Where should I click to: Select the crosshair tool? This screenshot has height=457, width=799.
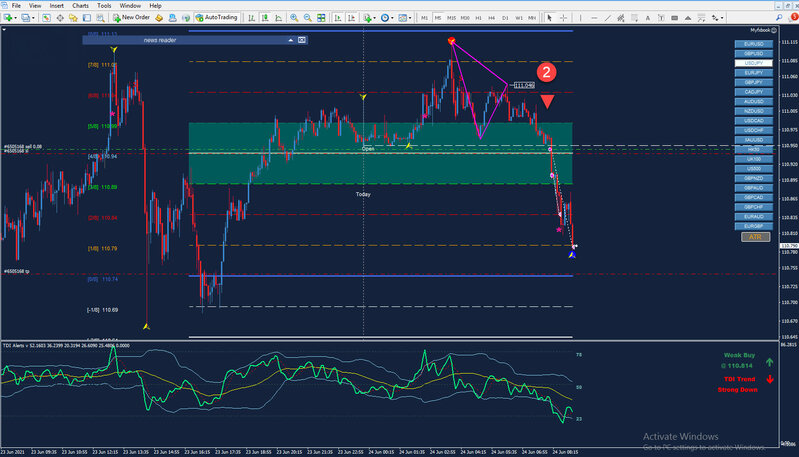pyautogui.click(x=564, y=18)
